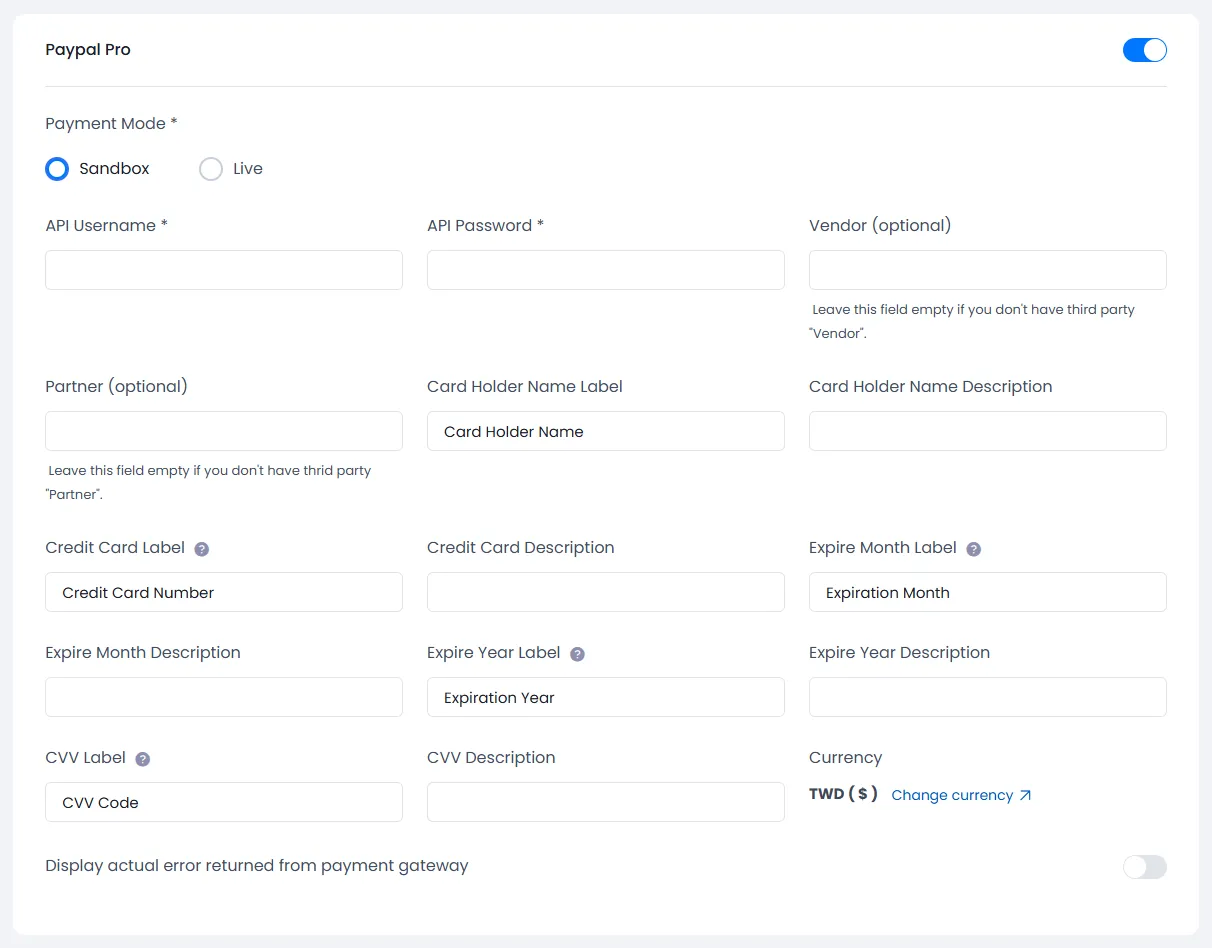Disable the Paypal Pro toggle switch
Image resolution: width=1212 pixels, height=948 pixels.
pos(1144,50)
